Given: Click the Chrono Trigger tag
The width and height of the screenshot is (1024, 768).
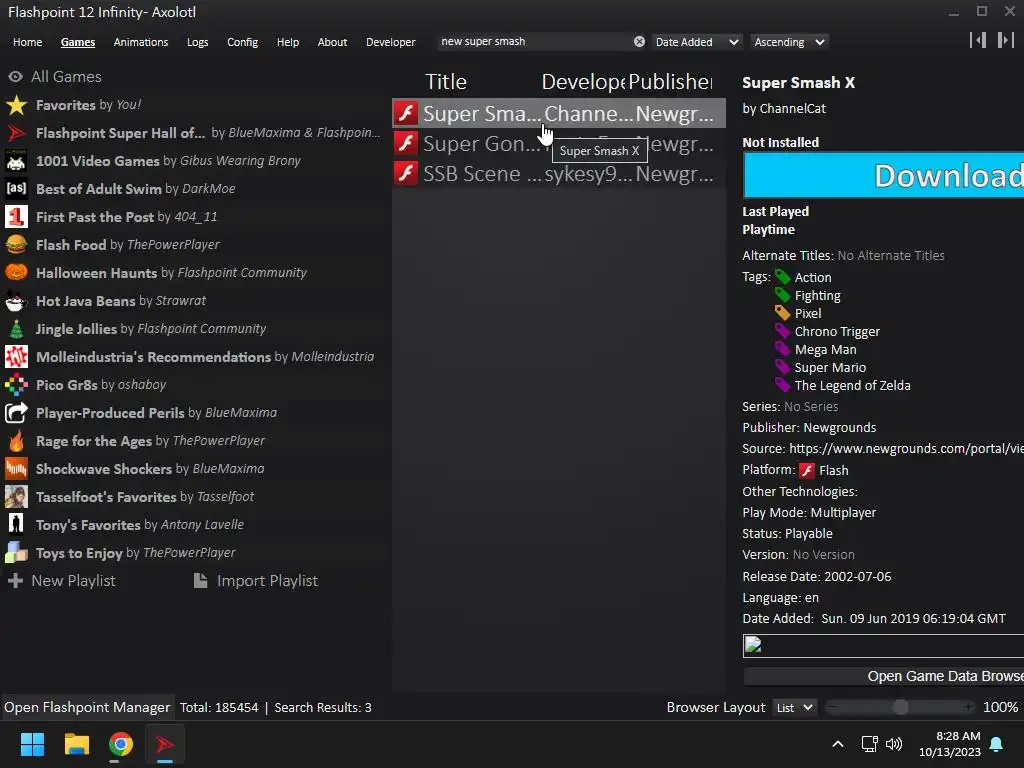Looking at the screenshot, I should click(837, 331).
